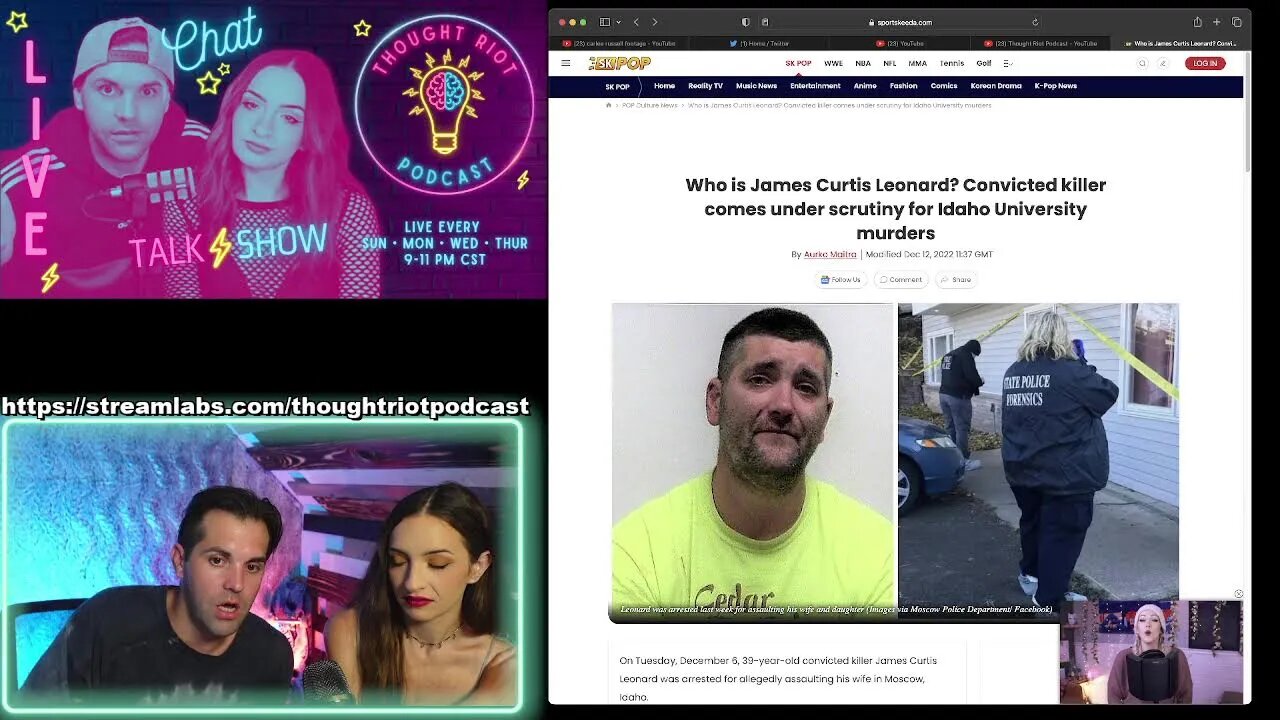Show the tab overview icon
The width and height of the screenshot is (1280, 720).
1237,22
